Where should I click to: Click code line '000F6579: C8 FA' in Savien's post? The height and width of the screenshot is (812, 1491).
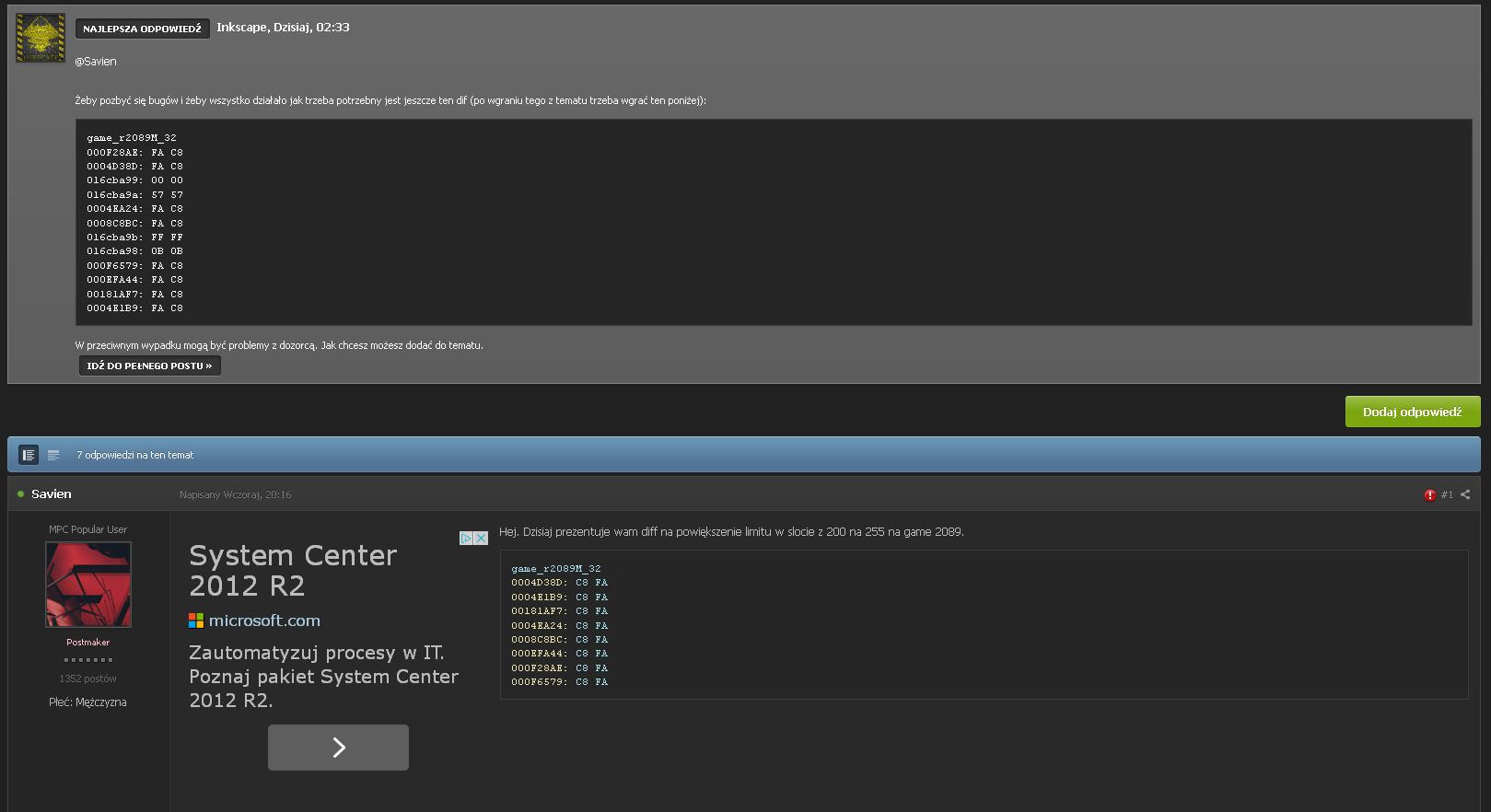click(560, 682)
